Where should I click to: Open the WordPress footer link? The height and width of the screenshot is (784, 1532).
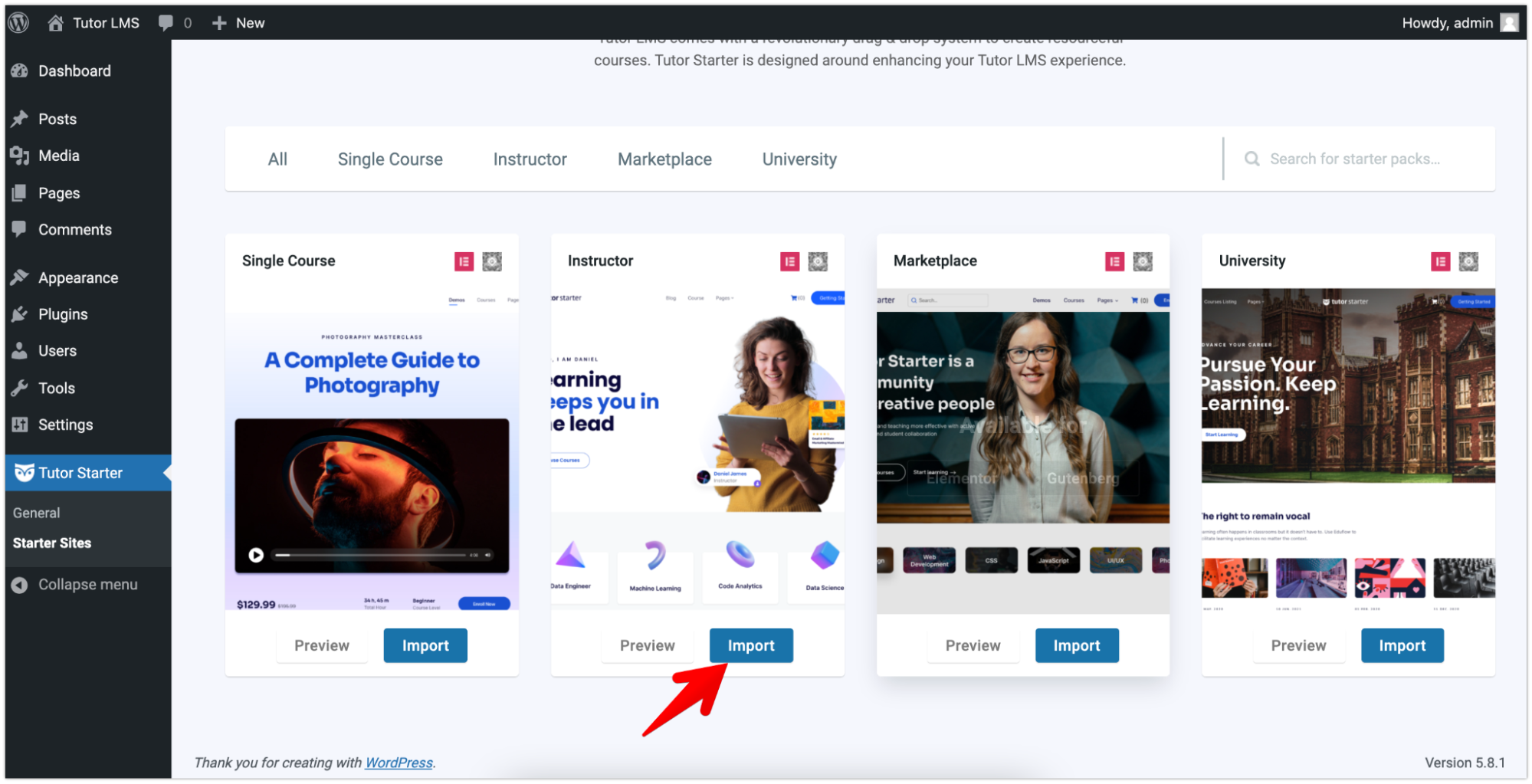tap(399, 763)
